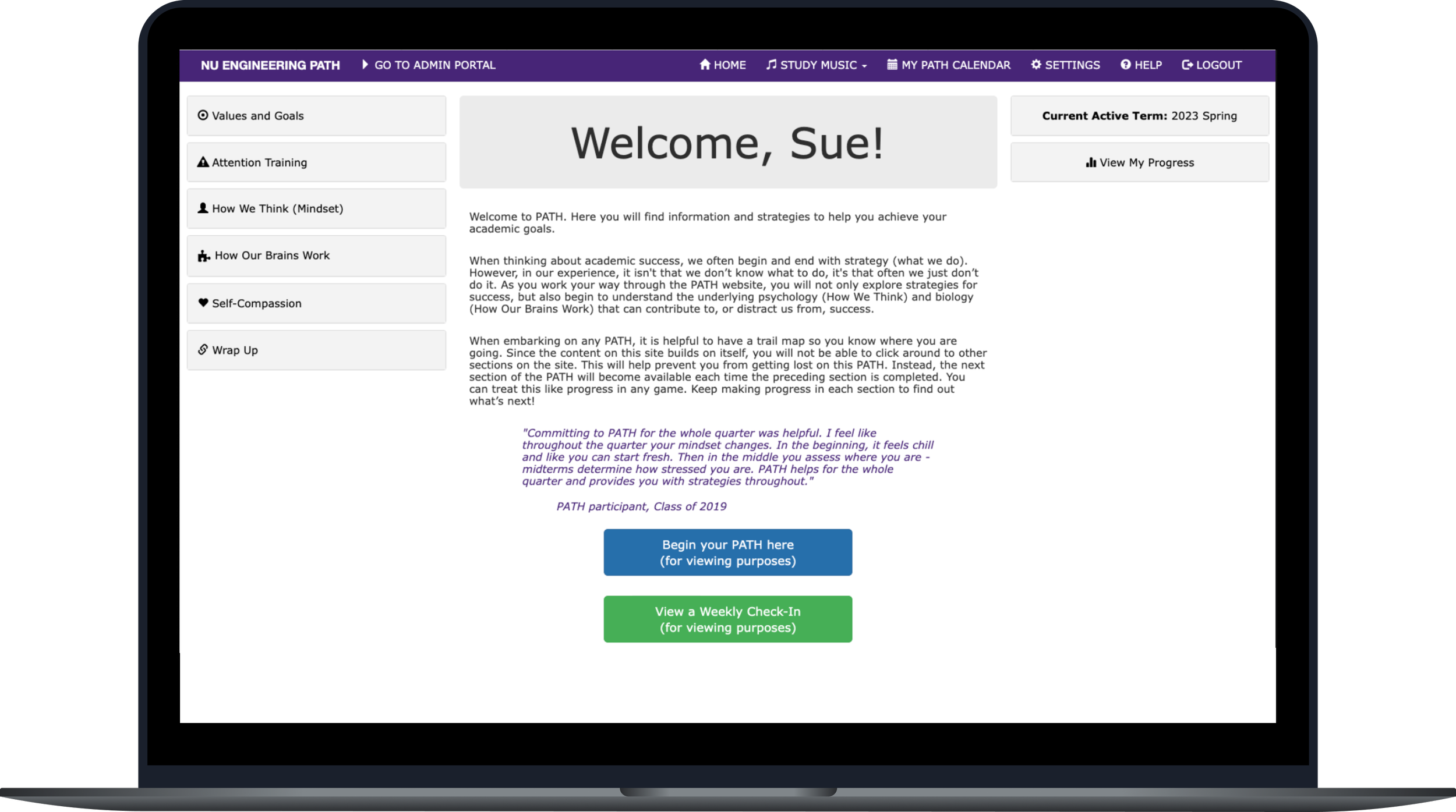Select Wrap Up in sidebar
Image resolution: width=1456 pixels, height=812 pixels.
[x=316, y=350]
